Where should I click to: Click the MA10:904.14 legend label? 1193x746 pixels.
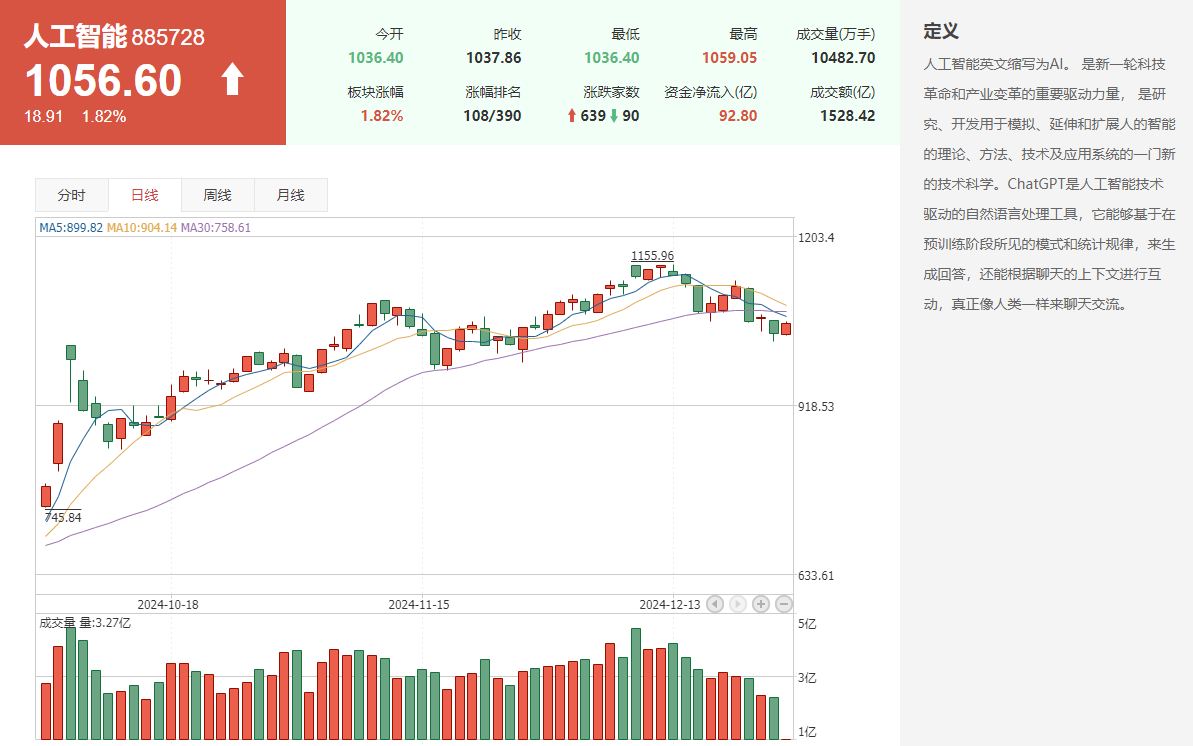pyautogui.click(x=142, y=227)
